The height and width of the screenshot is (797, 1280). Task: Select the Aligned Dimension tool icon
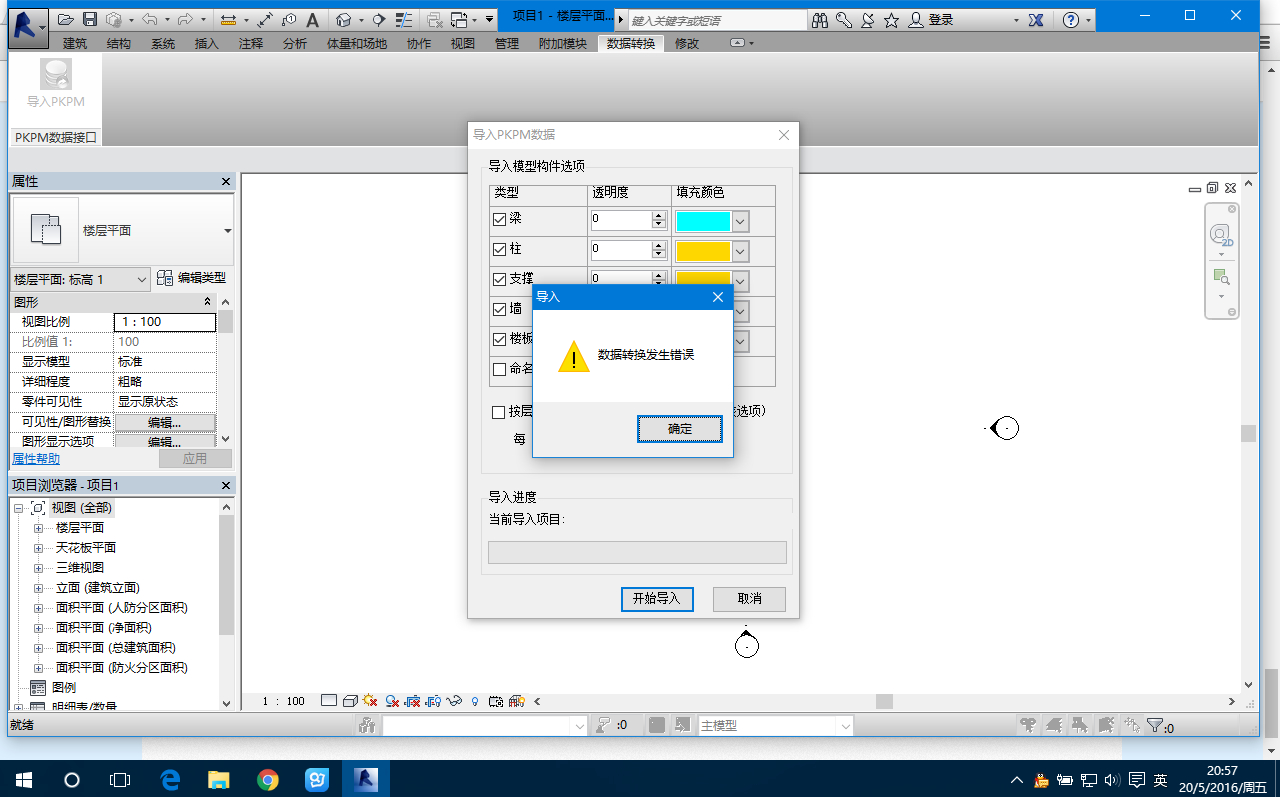pyautogui.click(x=265, y=19)
